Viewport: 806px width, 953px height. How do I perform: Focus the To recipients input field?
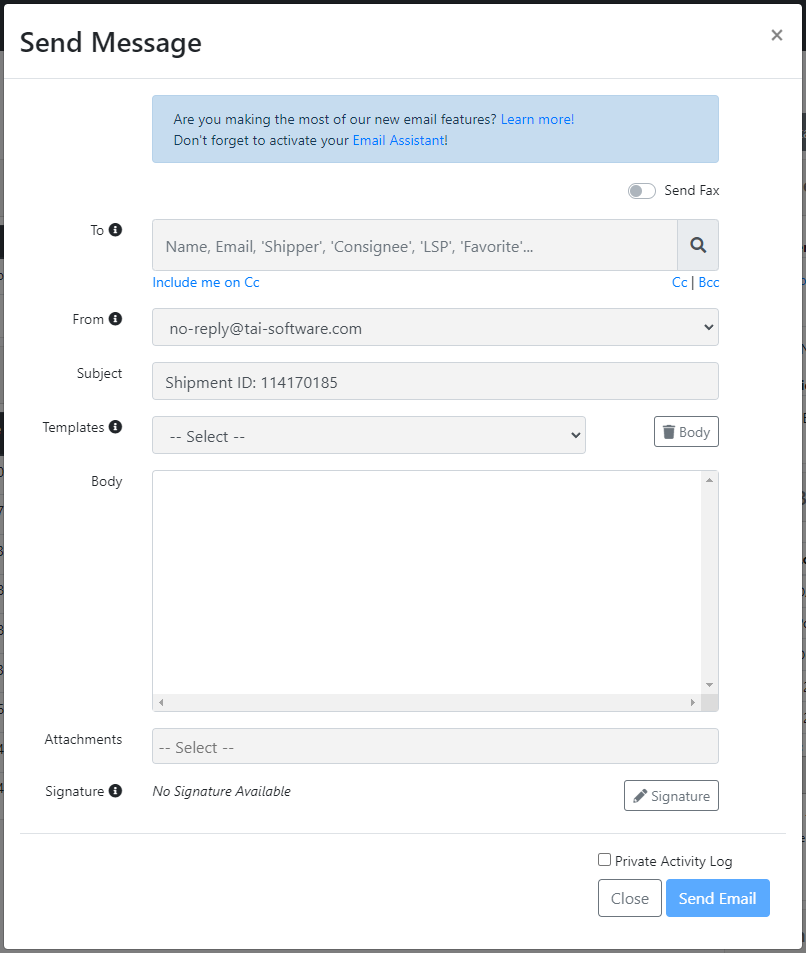[415, 245]
